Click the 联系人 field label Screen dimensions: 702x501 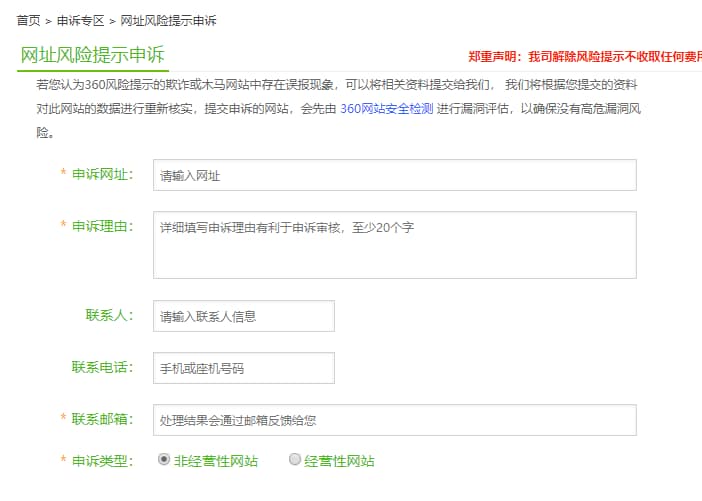[109, 315]
